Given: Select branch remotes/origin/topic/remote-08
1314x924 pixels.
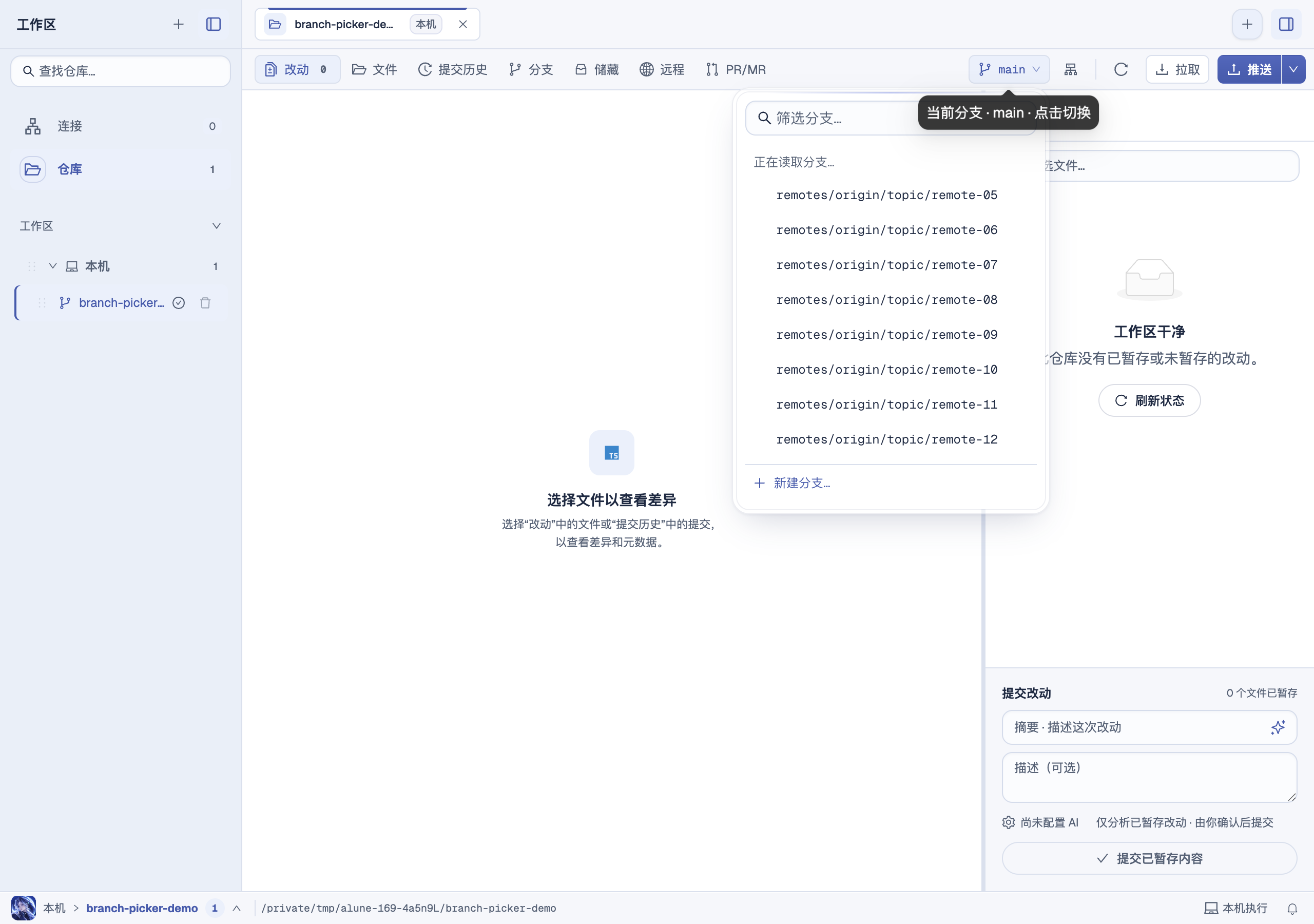Looking at the screenshot, I should coord(891,300).
